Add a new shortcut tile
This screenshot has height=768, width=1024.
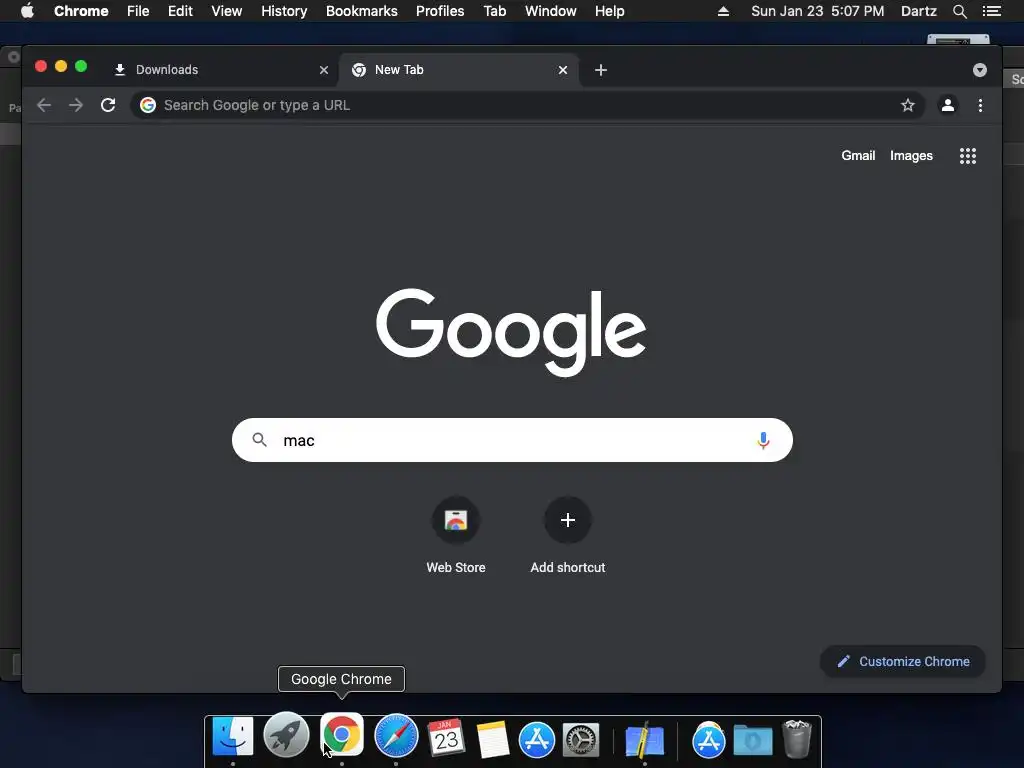click(568, 536)
